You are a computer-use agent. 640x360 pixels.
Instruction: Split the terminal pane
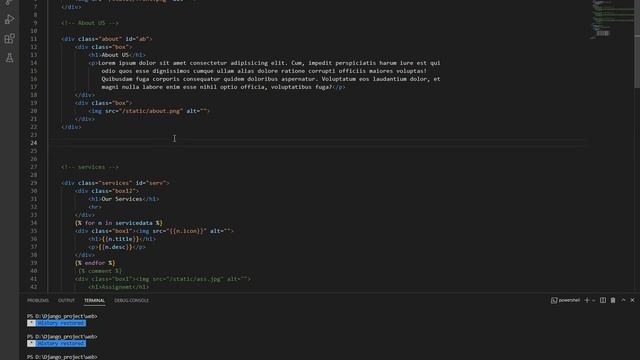point(603,300)
